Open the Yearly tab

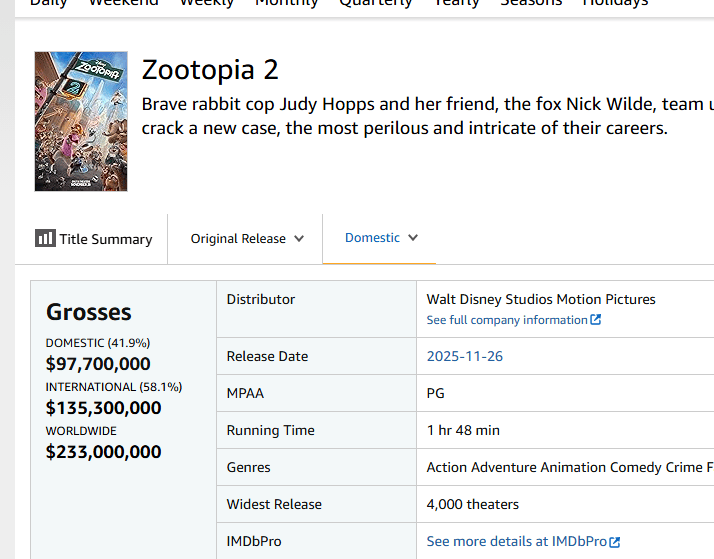[456, 3]
